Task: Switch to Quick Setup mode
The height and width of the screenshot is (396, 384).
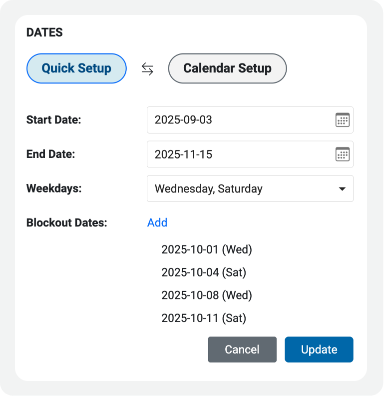Action: coord(76,68)
